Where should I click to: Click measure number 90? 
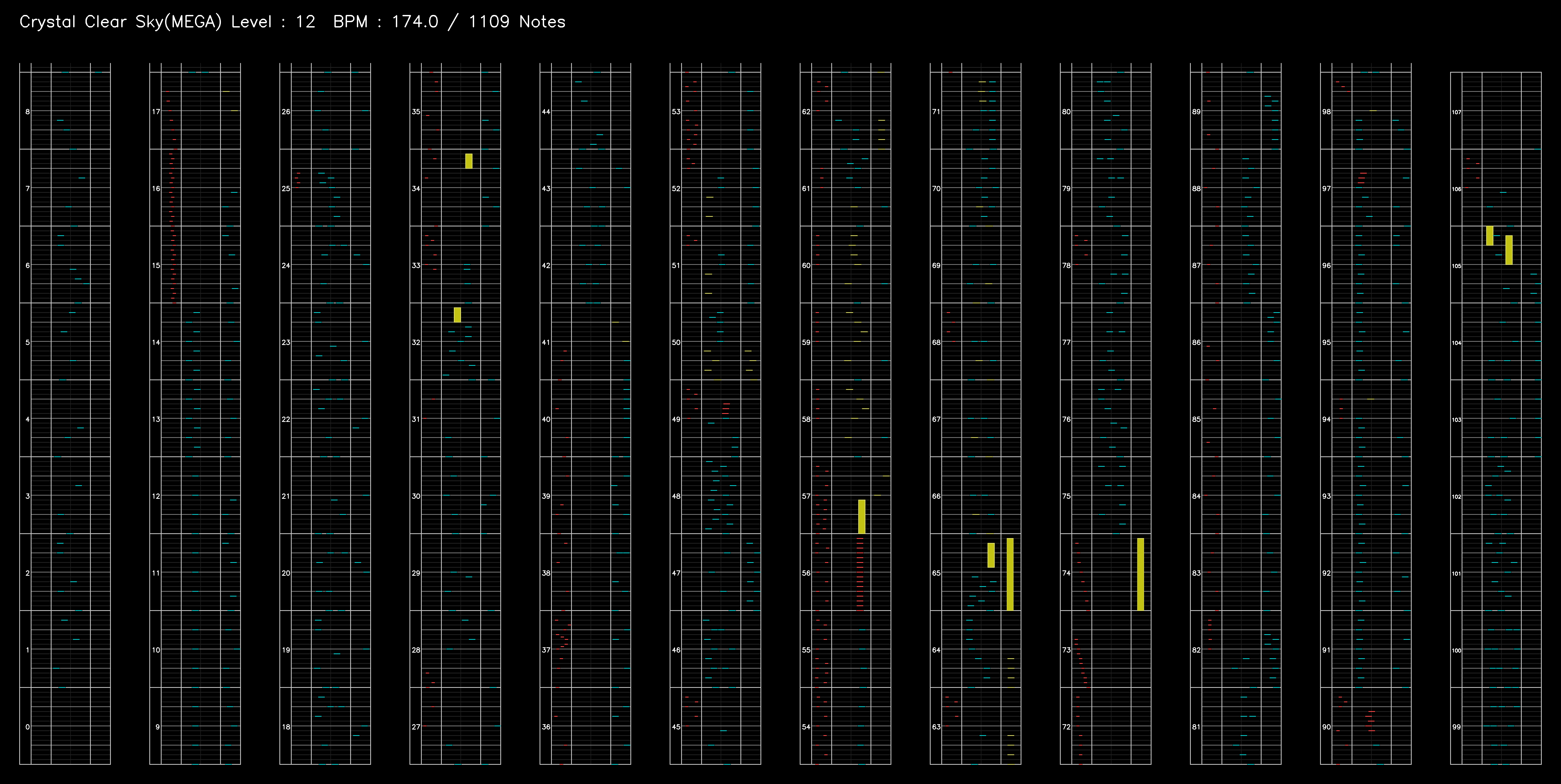1326,726
